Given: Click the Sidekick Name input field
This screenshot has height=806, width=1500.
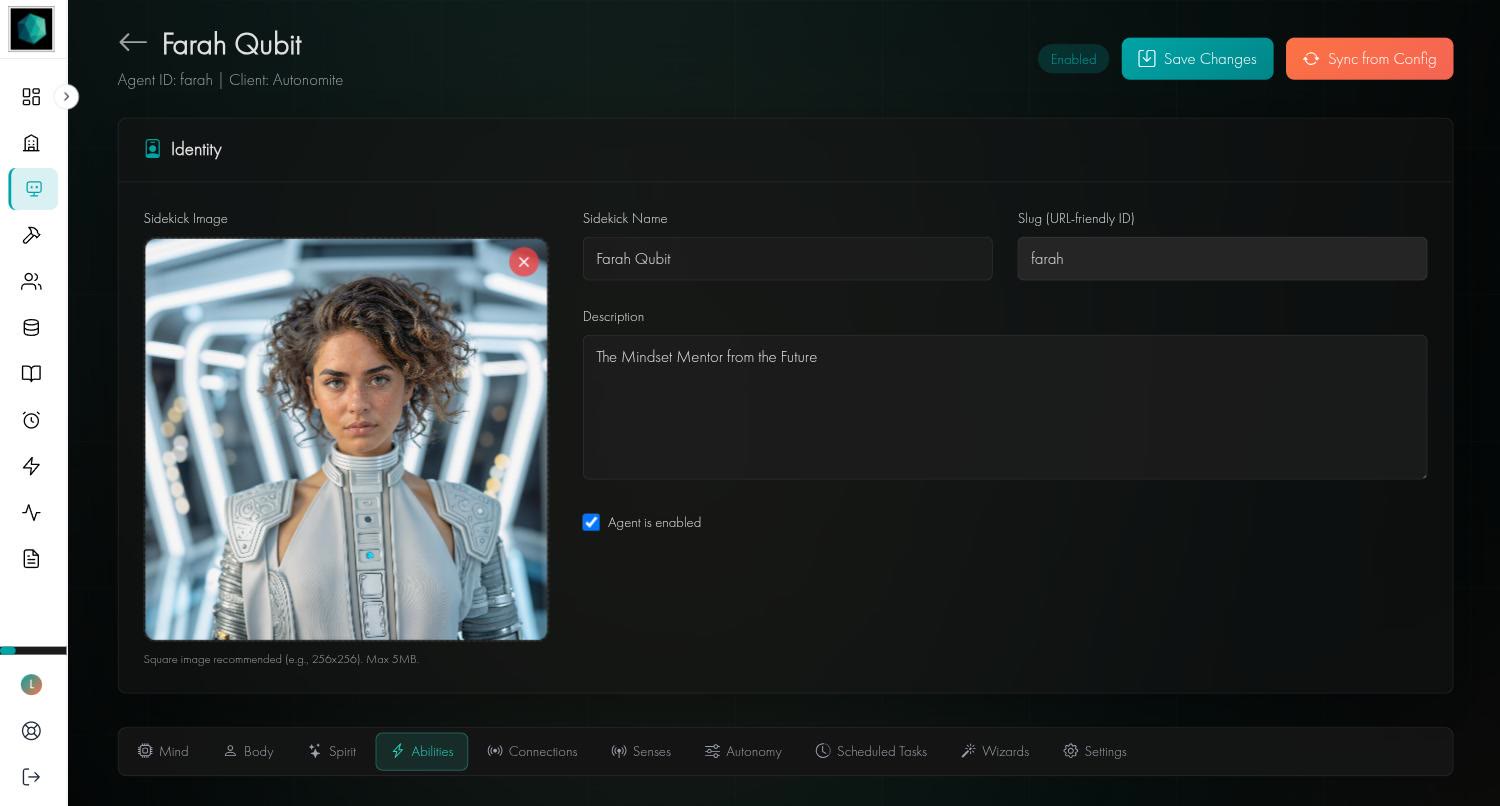Looking at the screenshot, I should pyautogui.click(x=788, y=259).
